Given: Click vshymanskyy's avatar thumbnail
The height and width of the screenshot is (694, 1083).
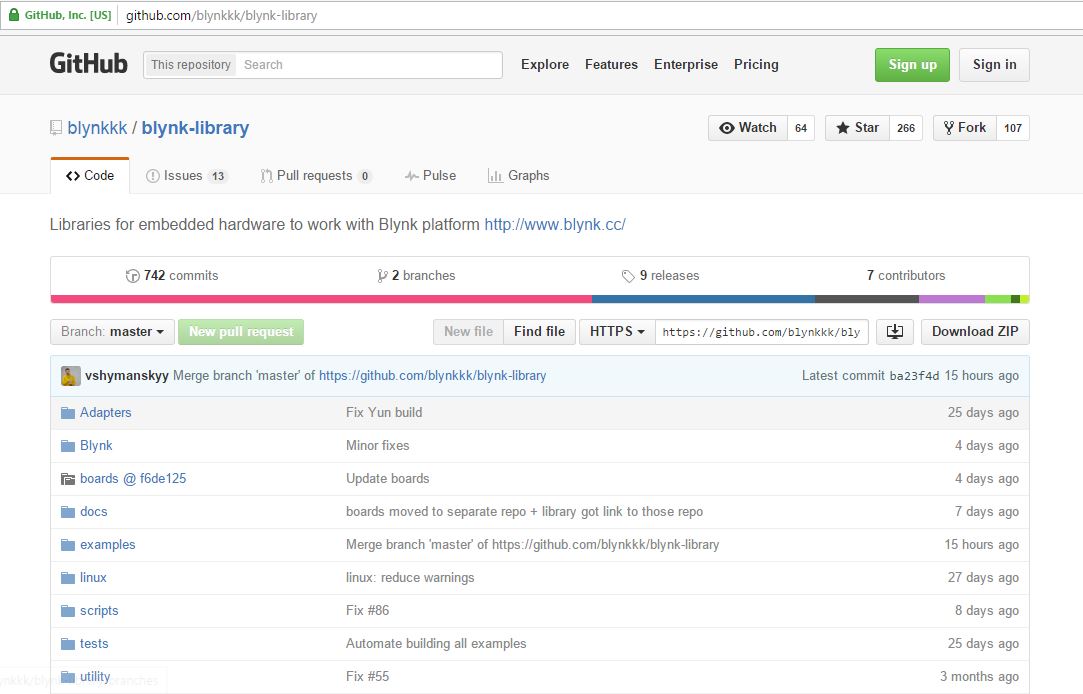Looking at the screenshot, I should coord(69,375).
